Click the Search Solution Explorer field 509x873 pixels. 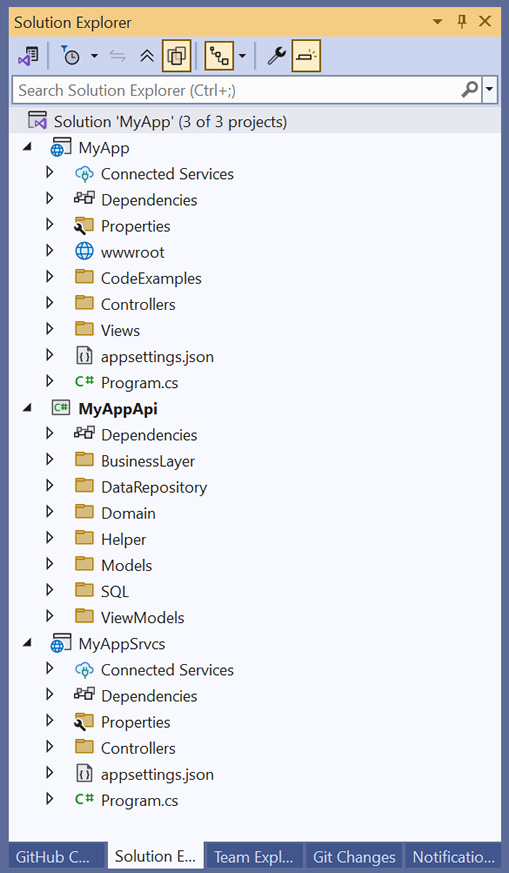click(237, 90)
